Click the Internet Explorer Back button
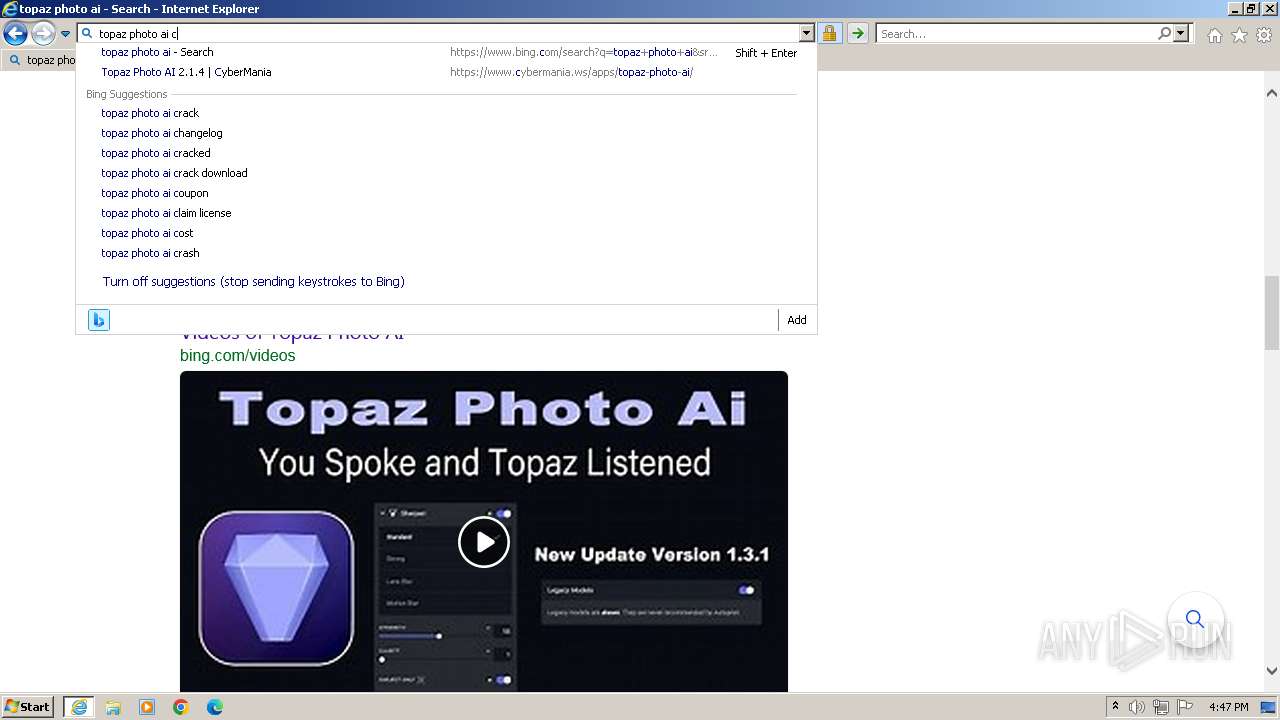This screenshot has width=1280, height=720. [15, 34]
